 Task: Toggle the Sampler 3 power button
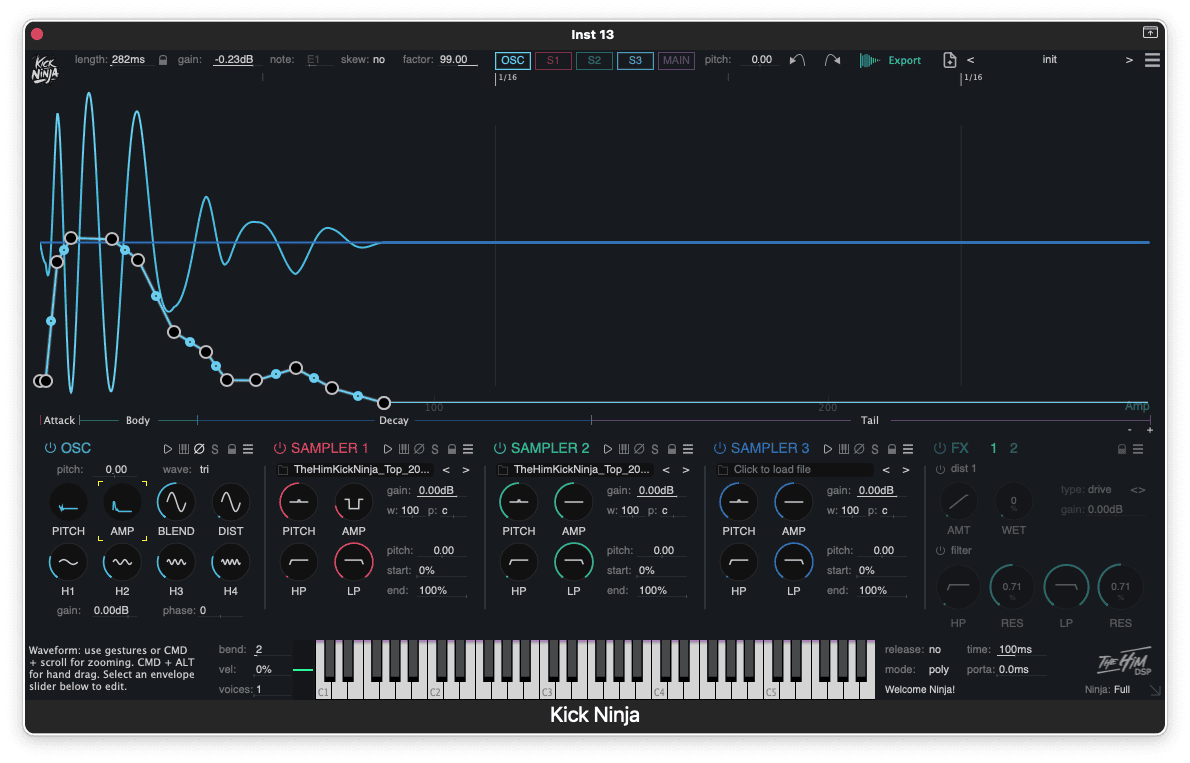pyautogui.click(x=720, y=448)
